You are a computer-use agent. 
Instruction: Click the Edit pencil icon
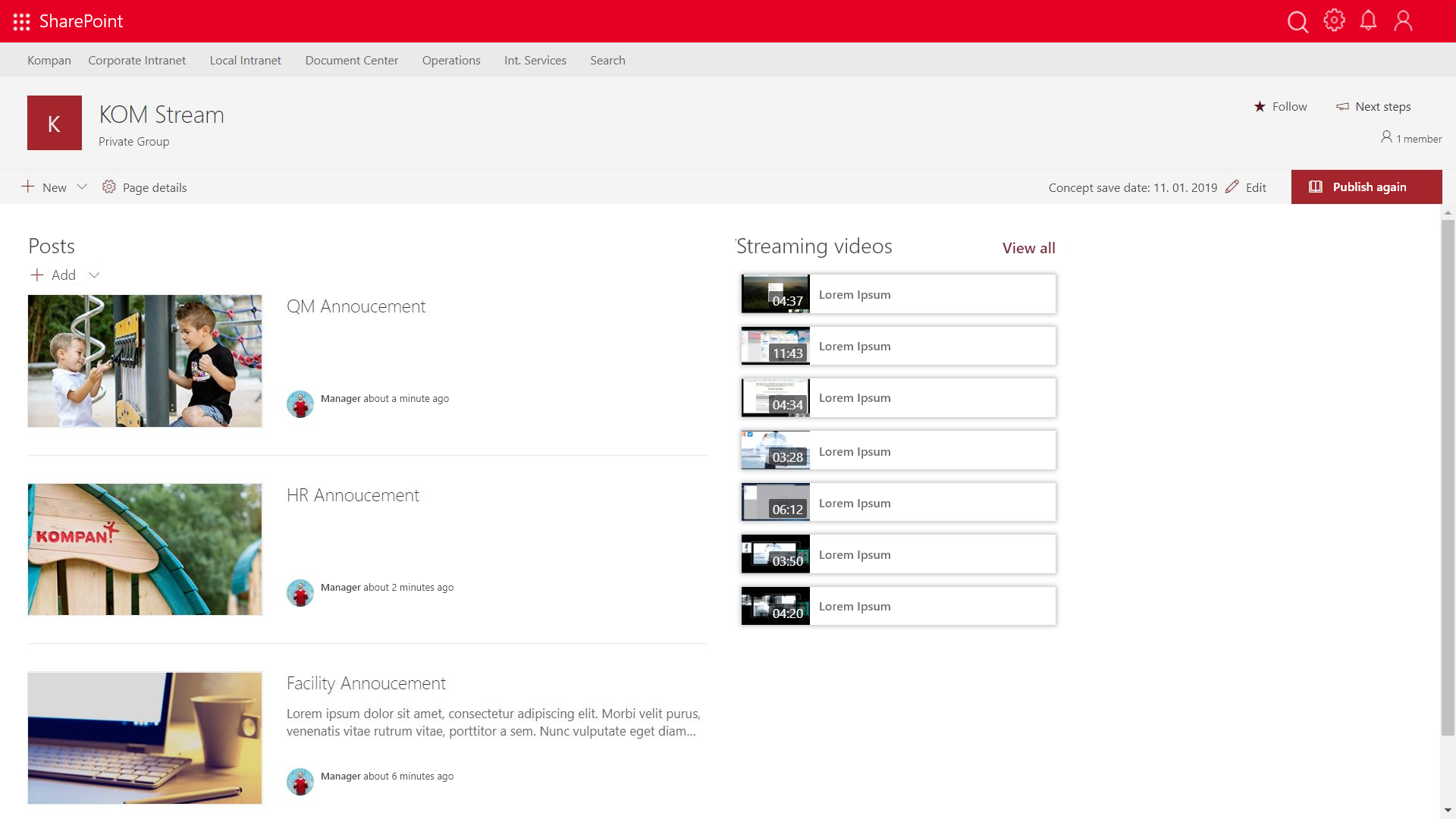pos(1232,187)
